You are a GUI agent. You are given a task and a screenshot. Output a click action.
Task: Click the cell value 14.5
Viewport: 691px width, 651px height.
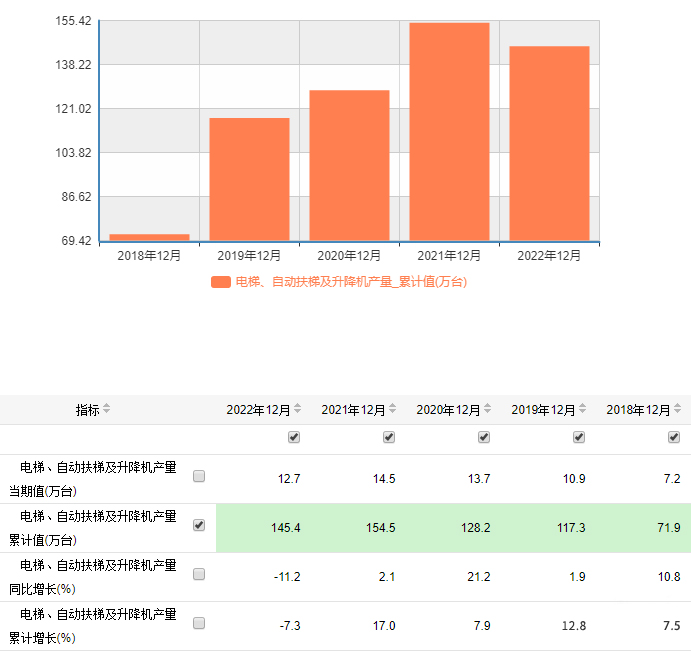(384, 479)
